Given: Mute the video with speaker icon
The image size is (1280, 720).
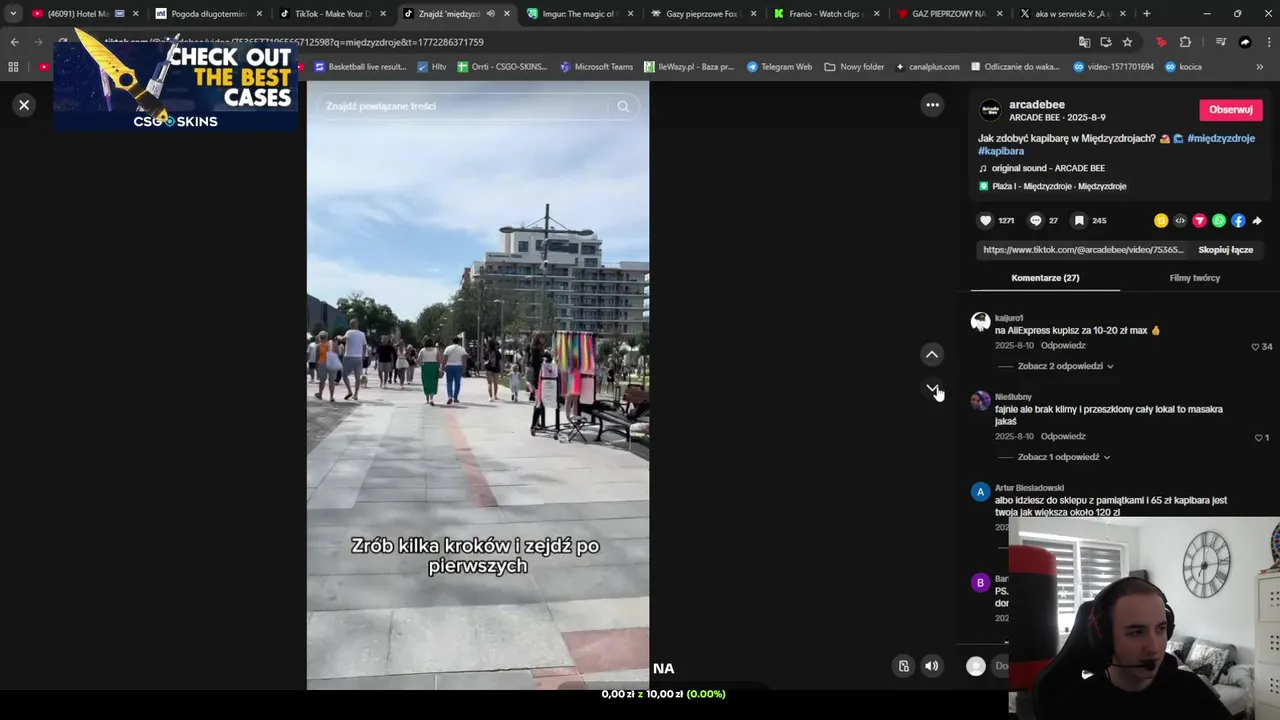Looking at the screenshot, I should point(932,666).
